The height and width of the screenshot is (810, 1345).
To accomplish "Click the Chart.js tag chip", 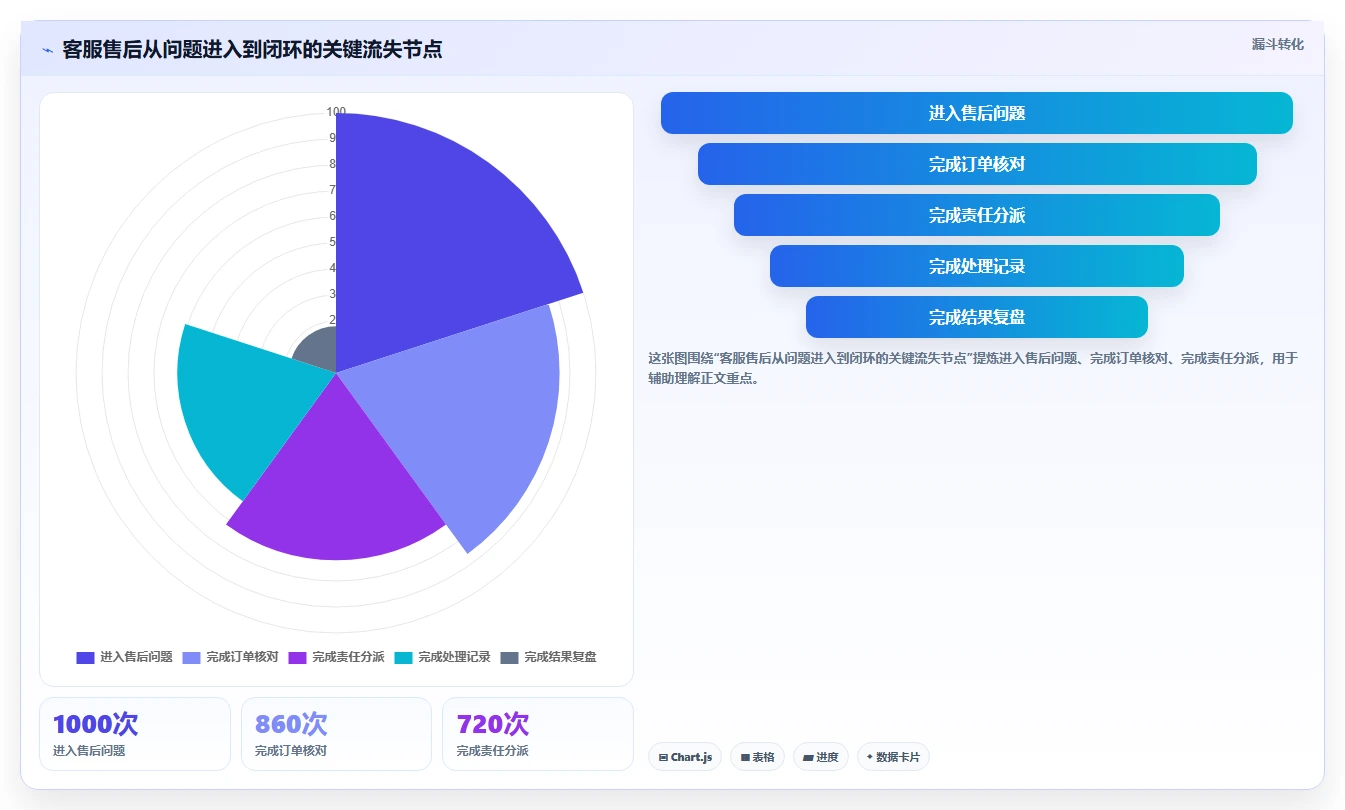I will [685, 757].
